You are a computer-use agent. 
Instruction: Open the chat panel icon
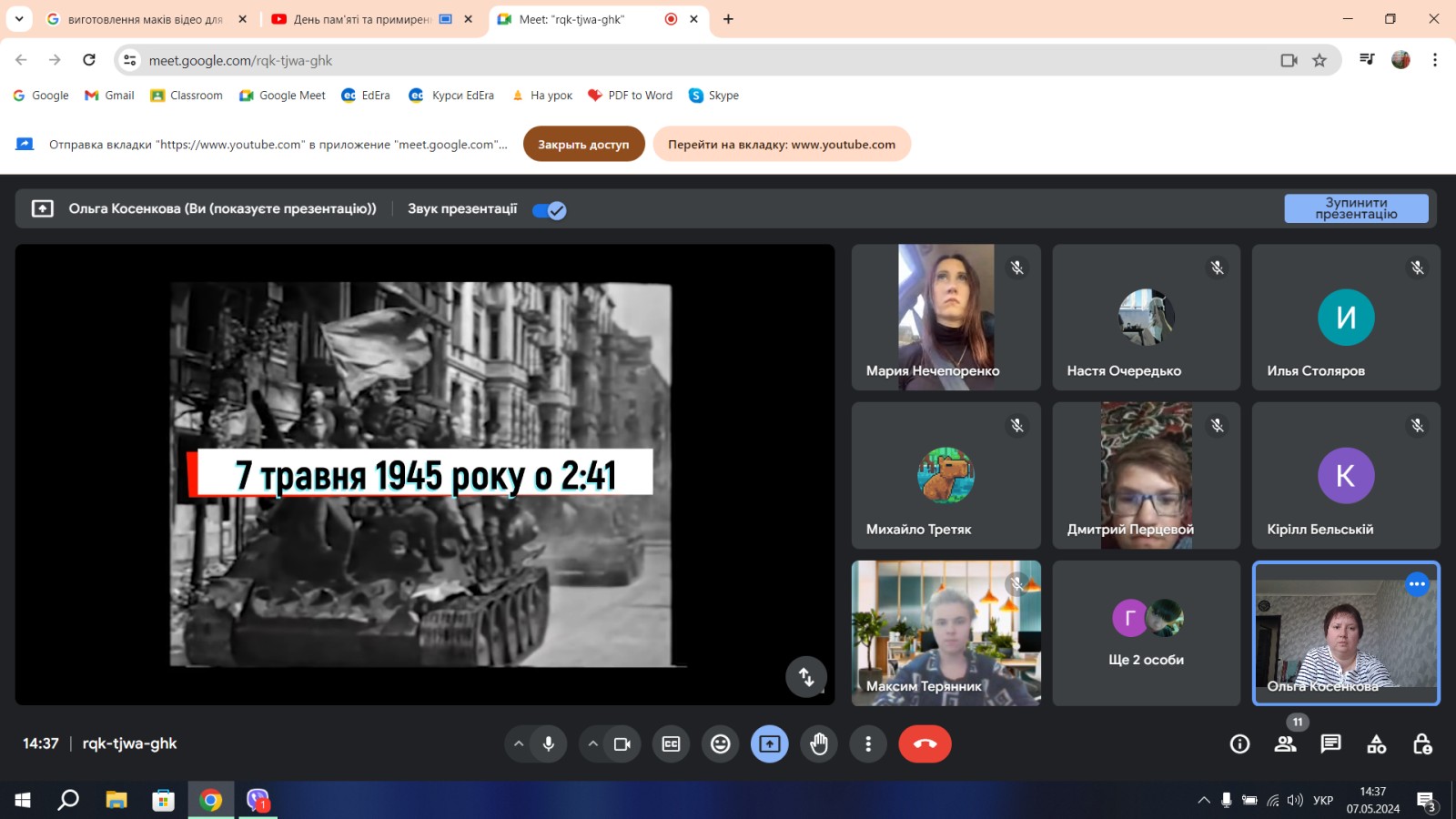pyautogui.click(x=1330, y=744)
